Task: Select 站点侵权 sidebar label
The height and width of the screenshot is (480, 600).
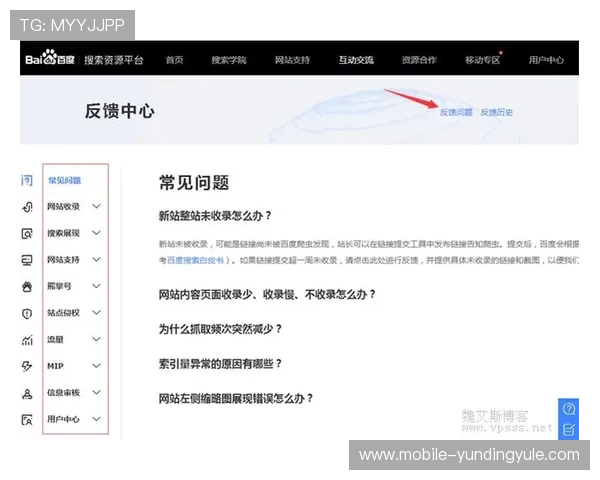Action: (x=63, y=313)
